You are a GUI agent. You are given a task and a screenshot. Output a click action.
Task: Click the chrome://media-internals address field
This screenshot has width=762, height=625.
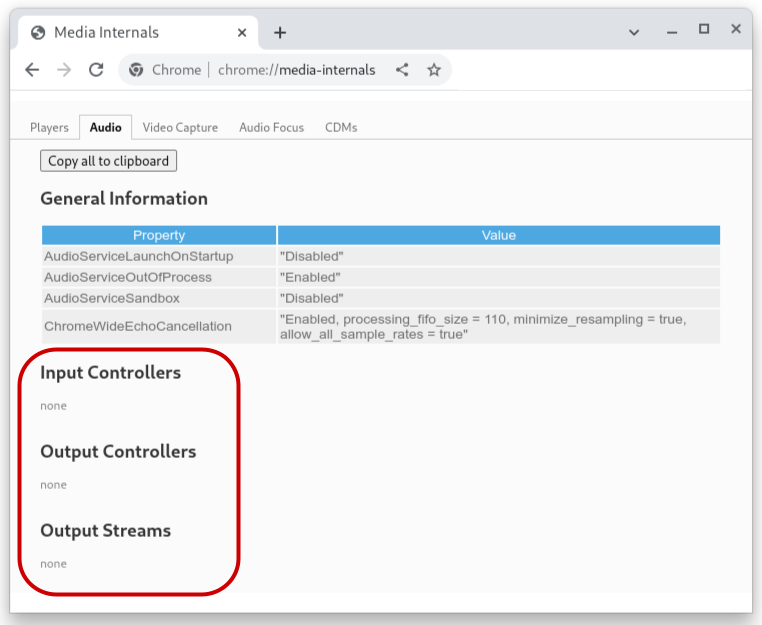[297, 70]
